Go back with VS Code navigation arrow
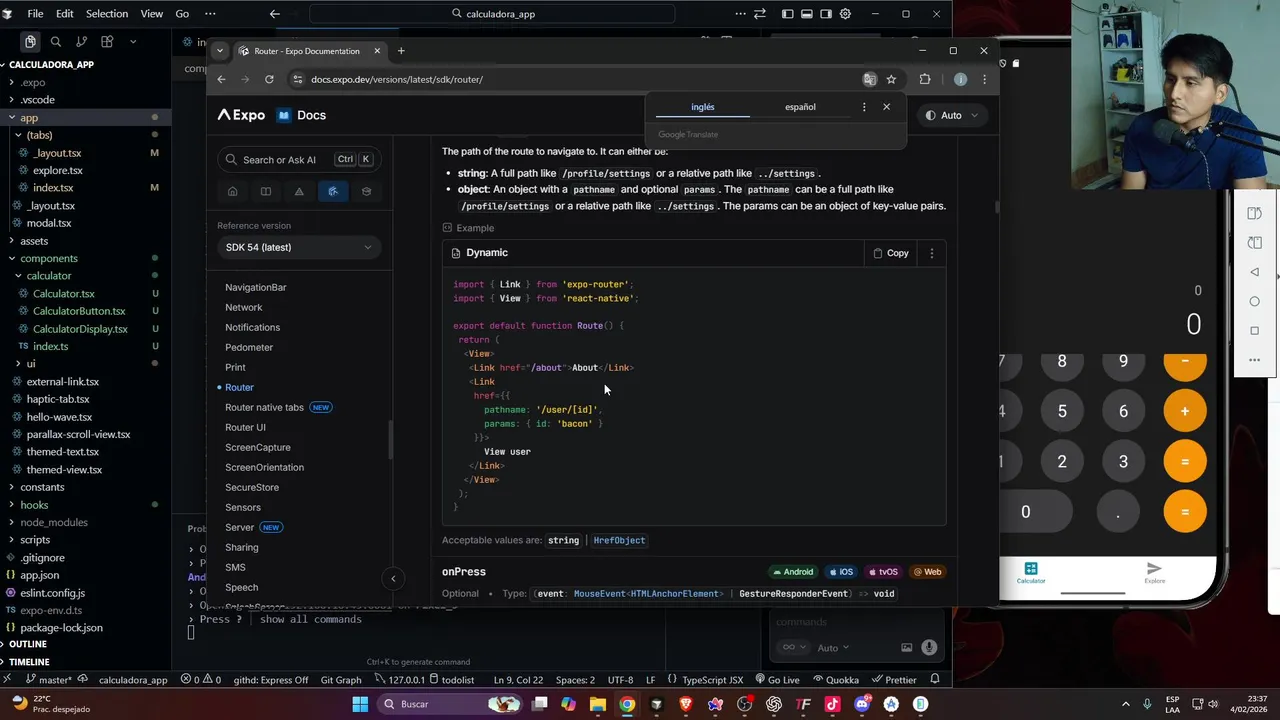Viewport: 1280px width, 720px height. [275, 14]
